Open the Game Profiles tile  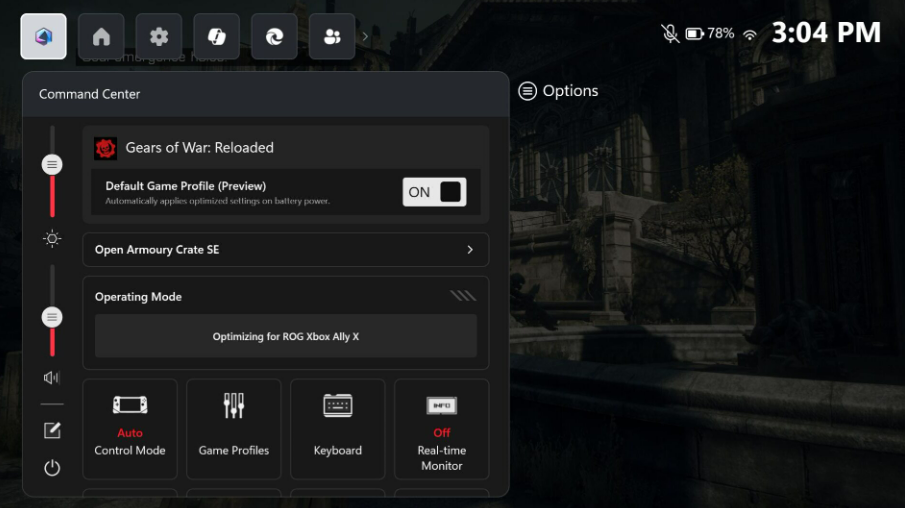point(234,428)
